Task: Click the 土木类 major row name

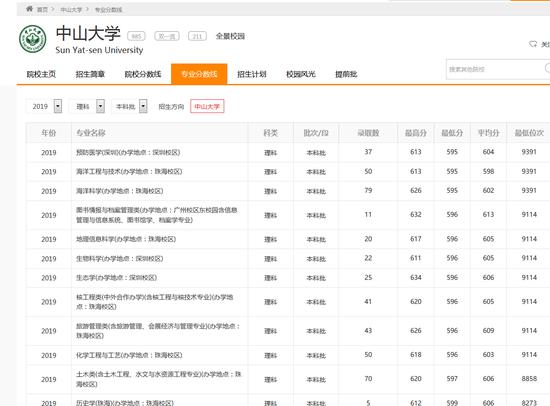Action: [x=159, y=379]
